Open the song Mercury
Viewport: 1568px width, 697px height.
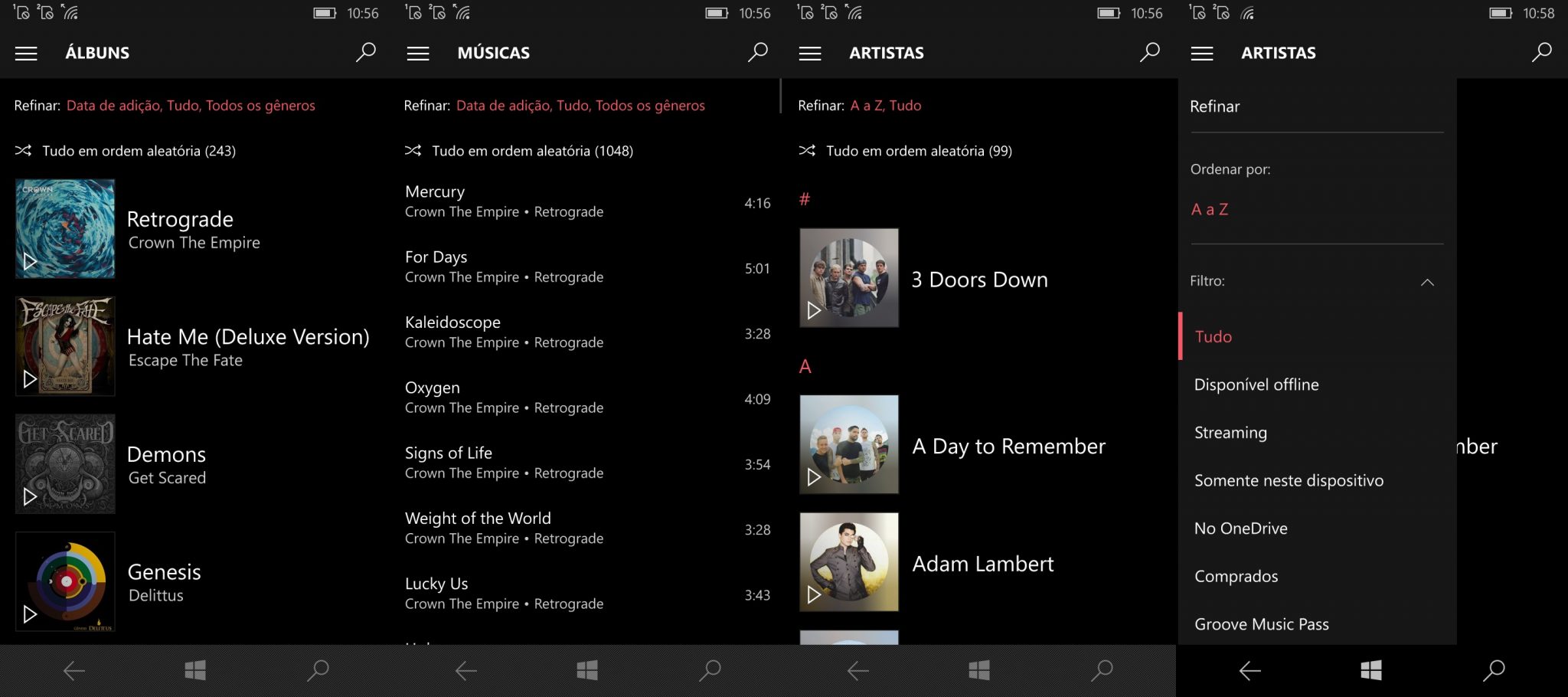click(435, 191)
